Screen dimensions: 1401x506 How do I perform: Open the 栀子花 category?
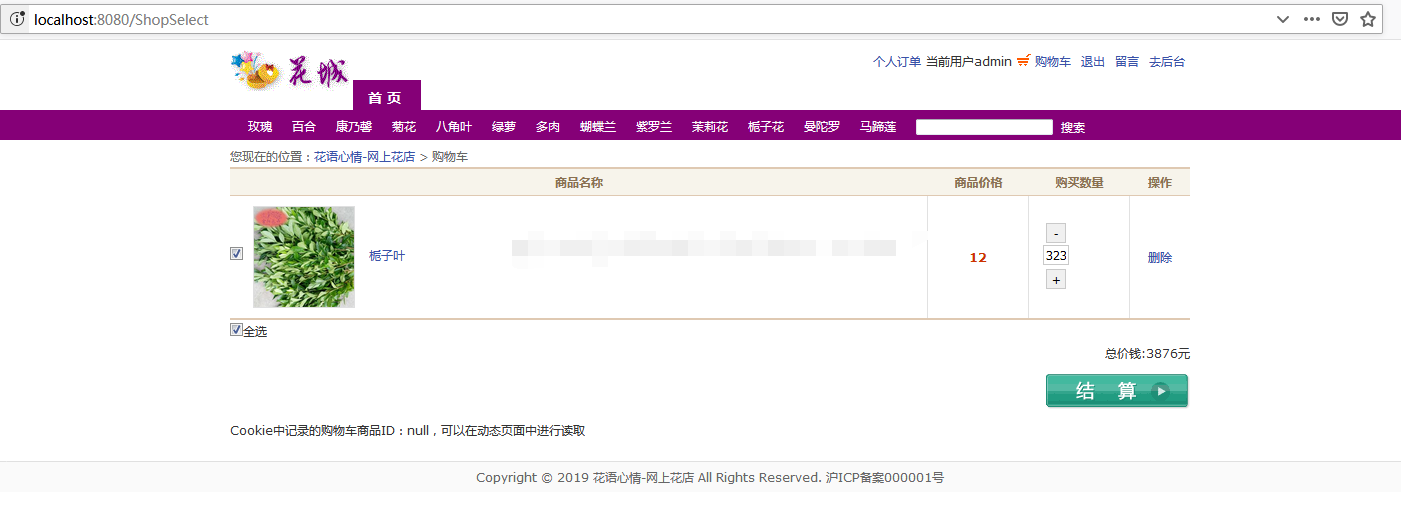pyautogui.click(x=766, y=127)
